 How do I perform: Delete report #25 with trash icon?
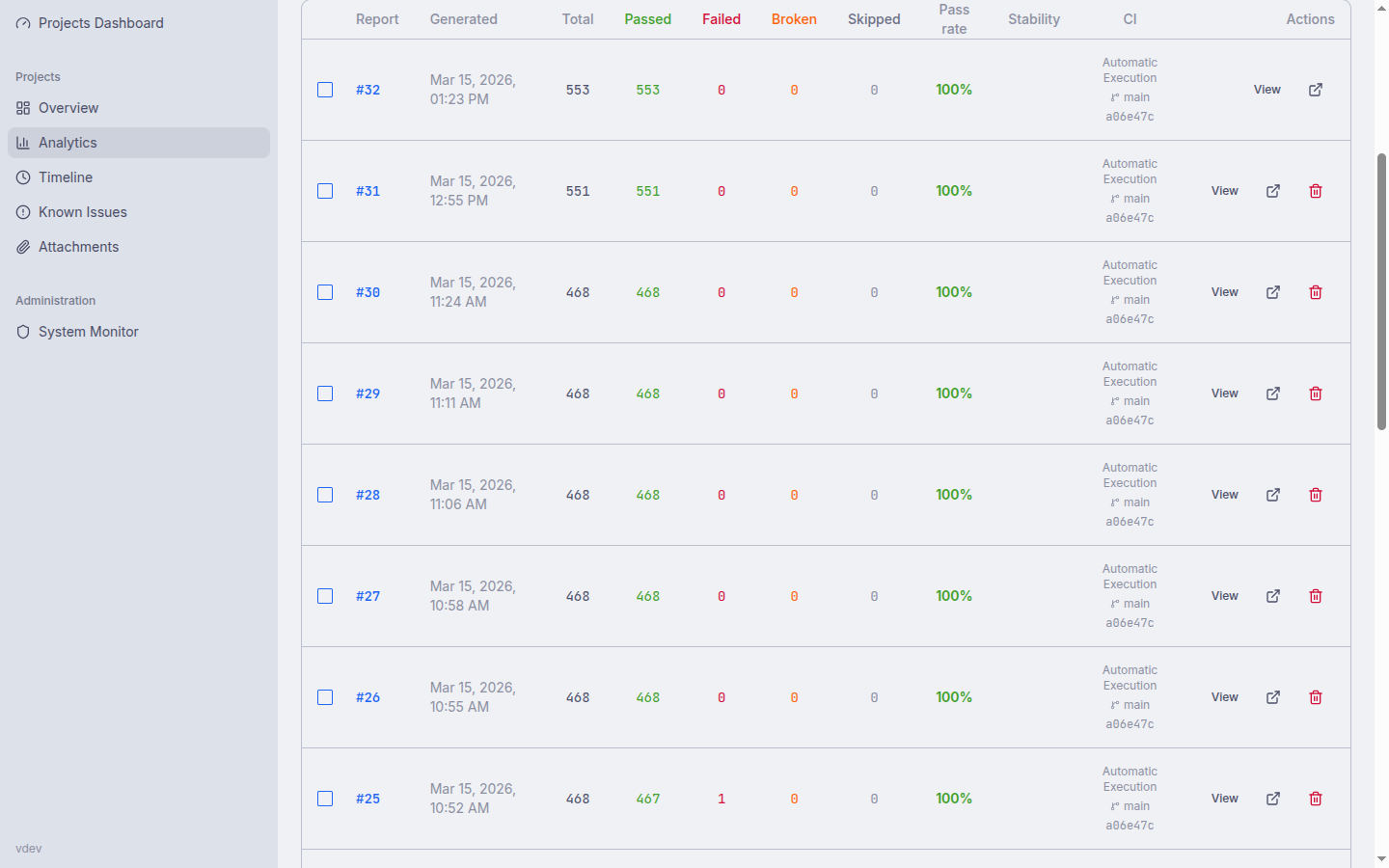[x=1316, y=799]
